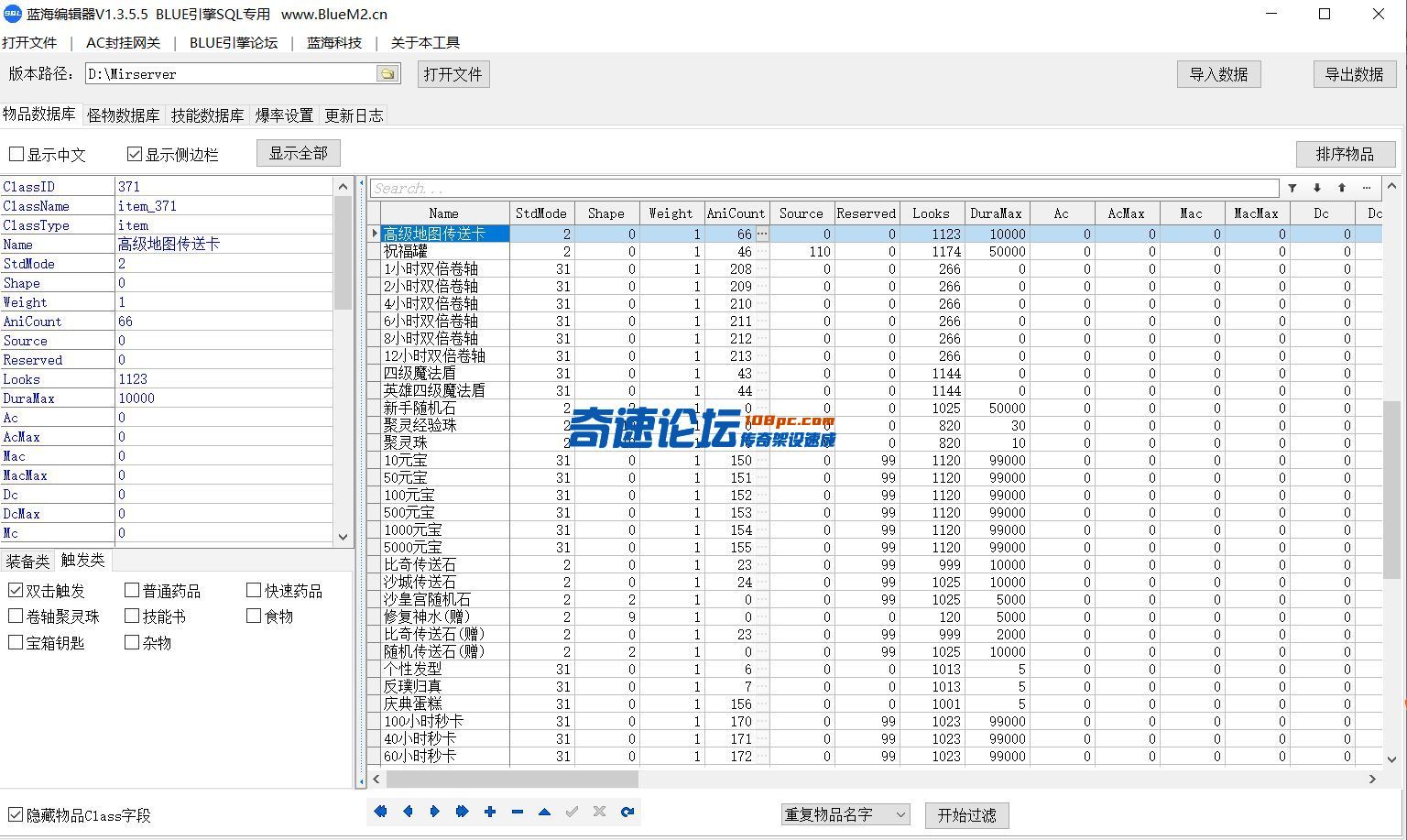The image size is (1407, 840).
Task: Click ellipsis button in selected AniCount cell
Action: click(x=762, y=234)
